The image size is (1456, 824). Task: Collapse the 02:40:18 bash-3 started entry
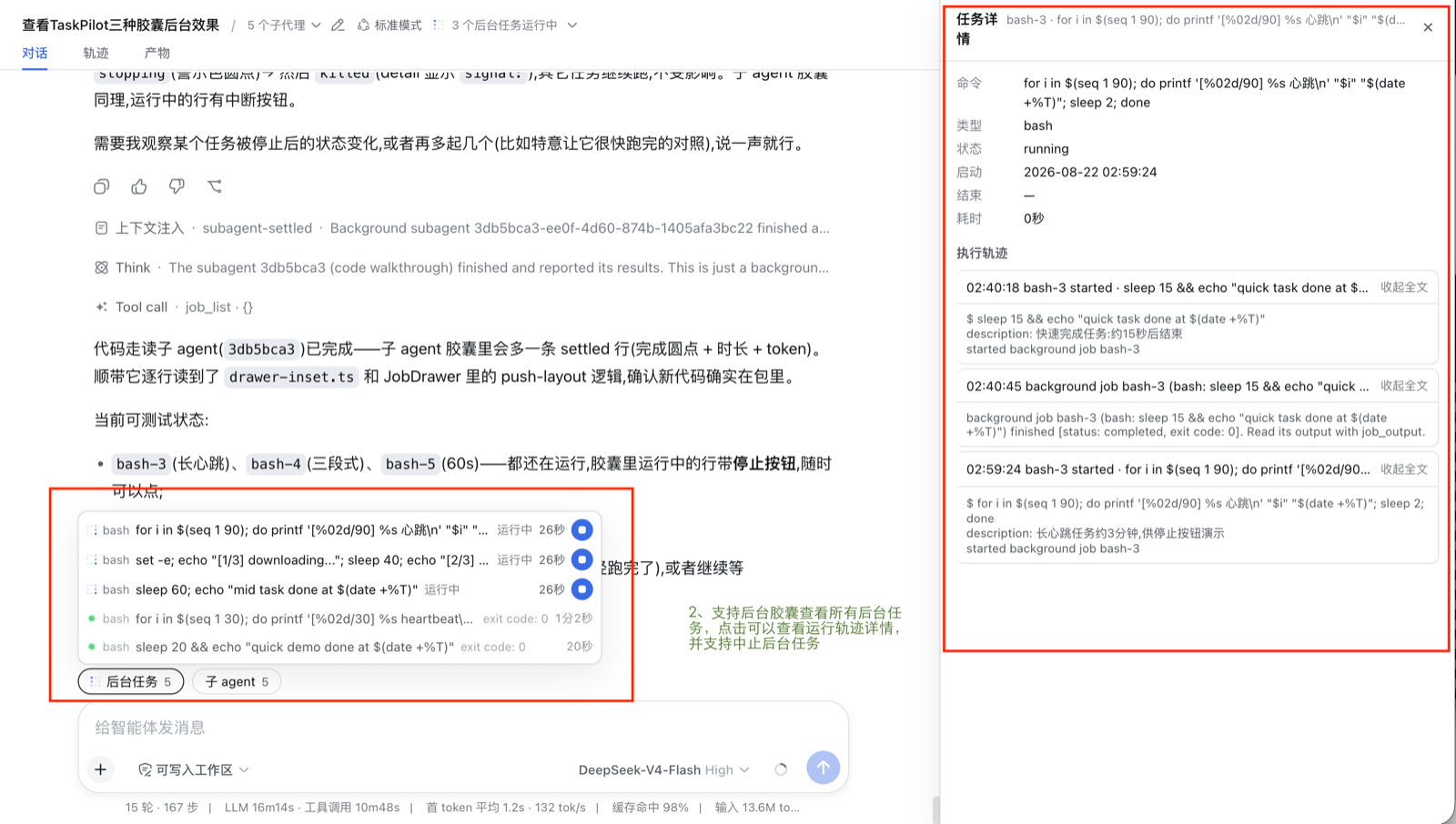[1404, 287]
